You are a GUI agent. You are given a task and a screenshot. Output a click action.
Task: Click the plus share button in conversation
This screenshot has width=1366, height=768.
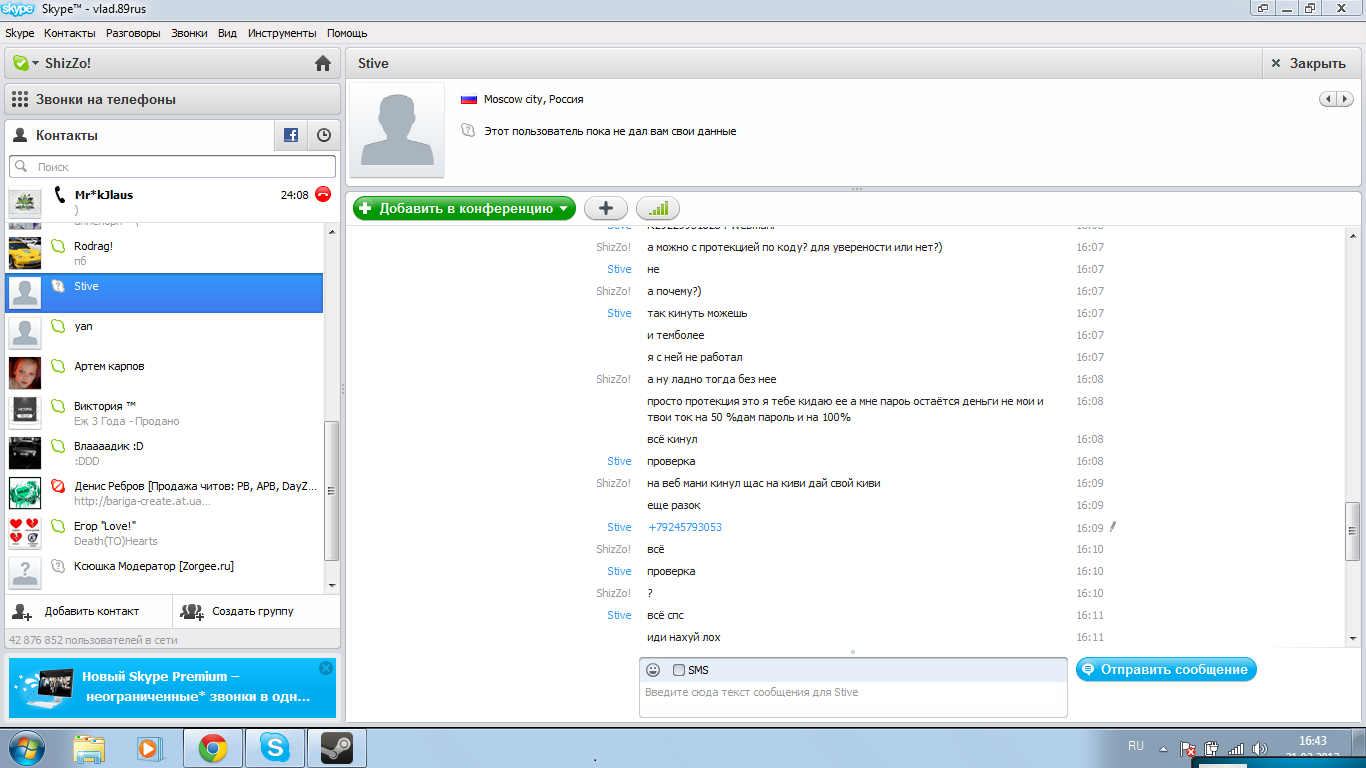(x=606, y=208)
